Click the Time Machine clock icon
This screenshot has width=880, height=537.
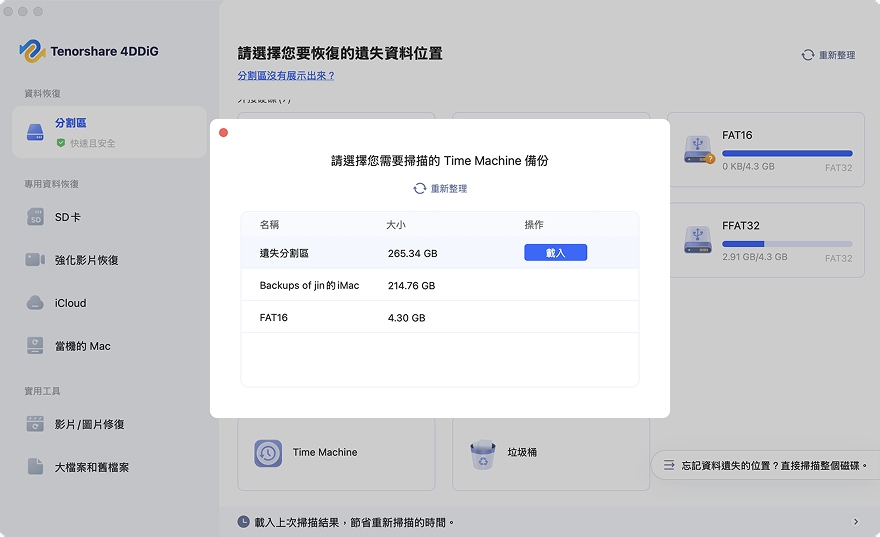[x=268, y=453]
